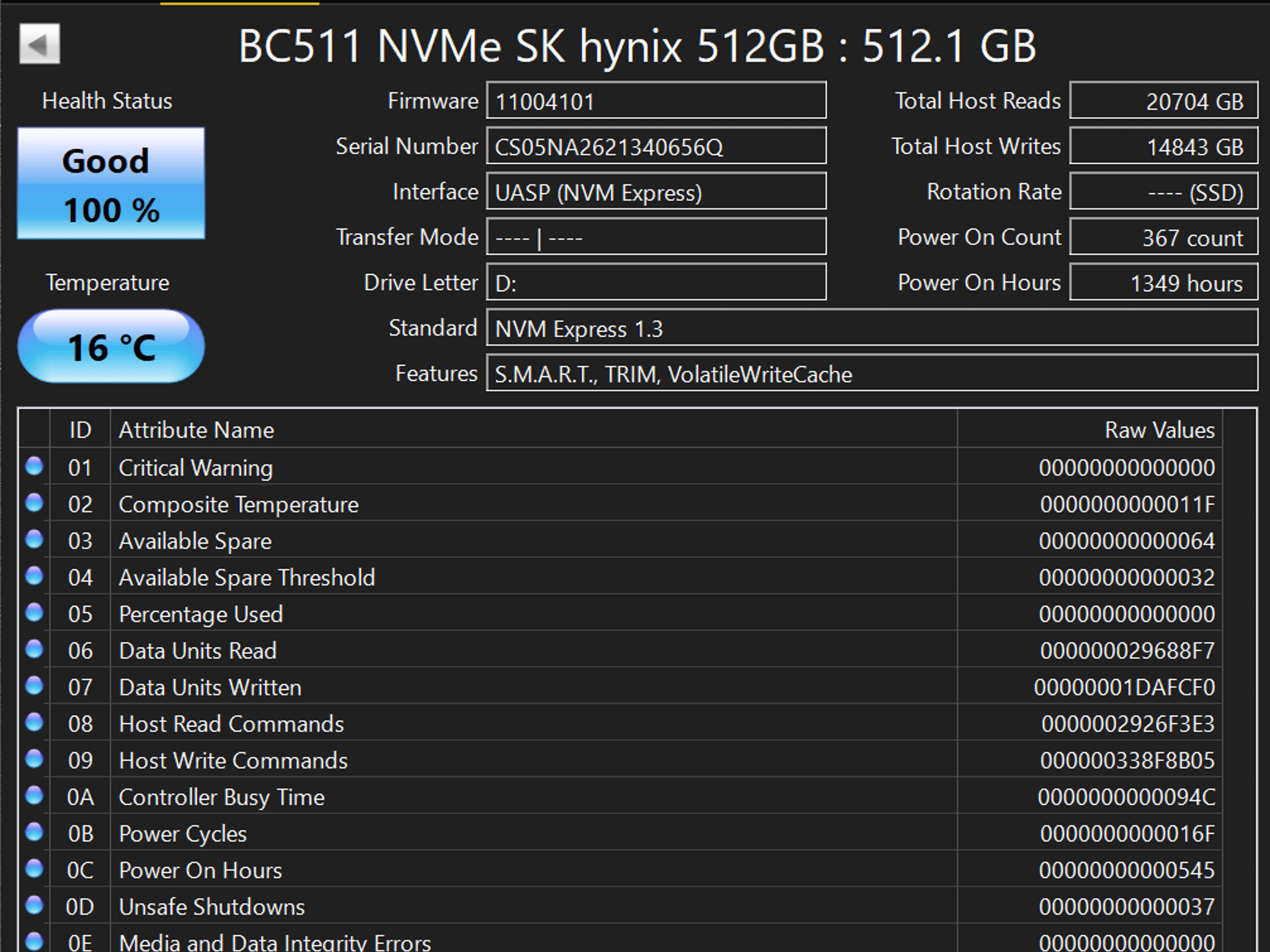Click the Raw Values column header
This screenshot has height=952, width=1270.
click(1090, 430)
